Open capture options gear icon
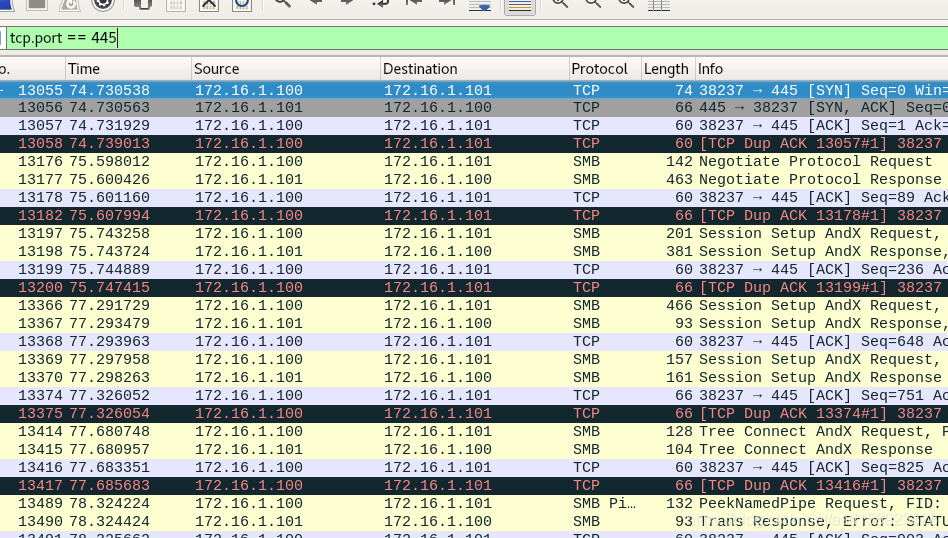948x538 pixels. point(103,4)
